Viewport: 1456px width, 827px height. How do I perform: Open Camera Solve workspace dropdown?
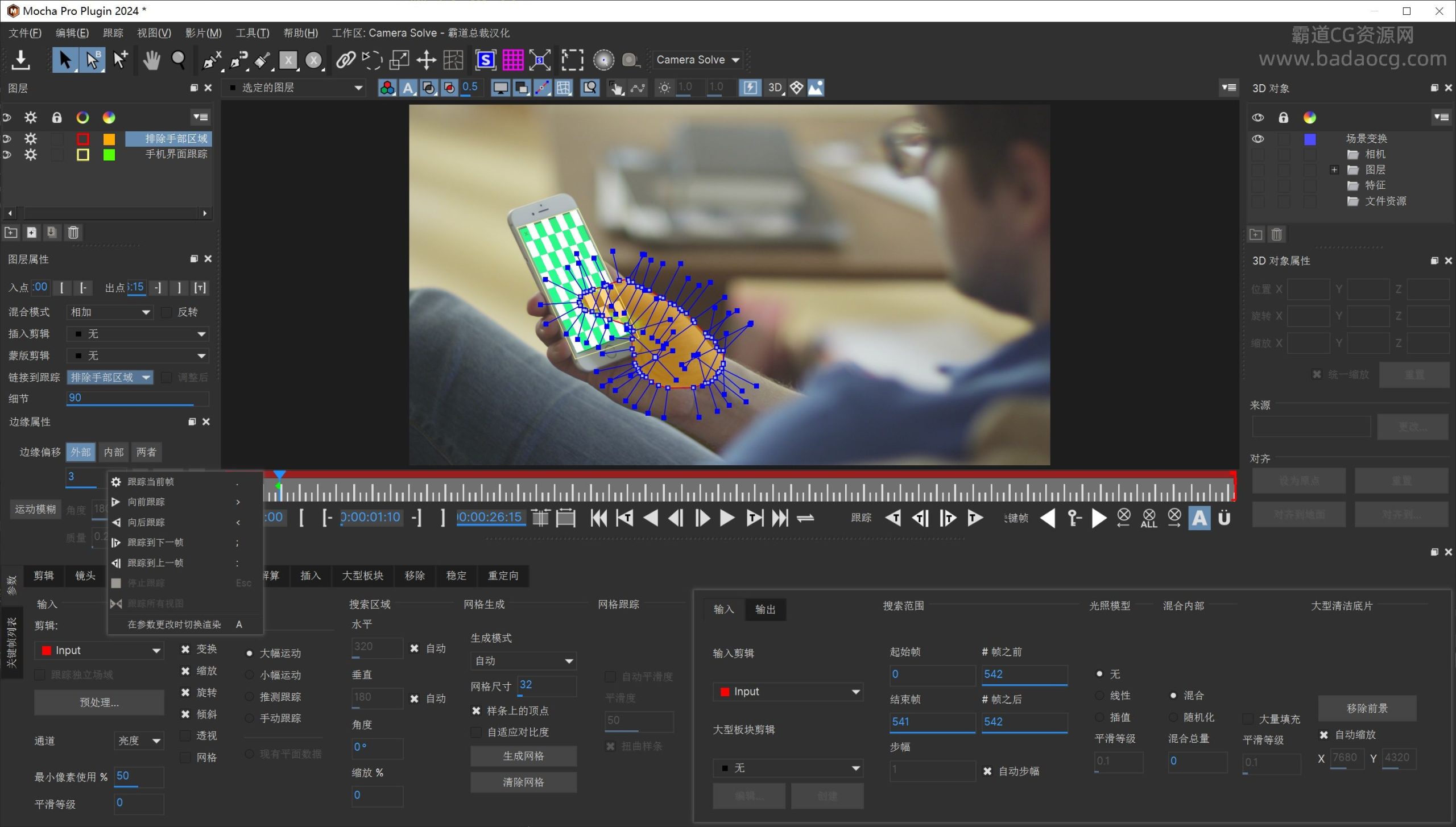coord(698,60)
